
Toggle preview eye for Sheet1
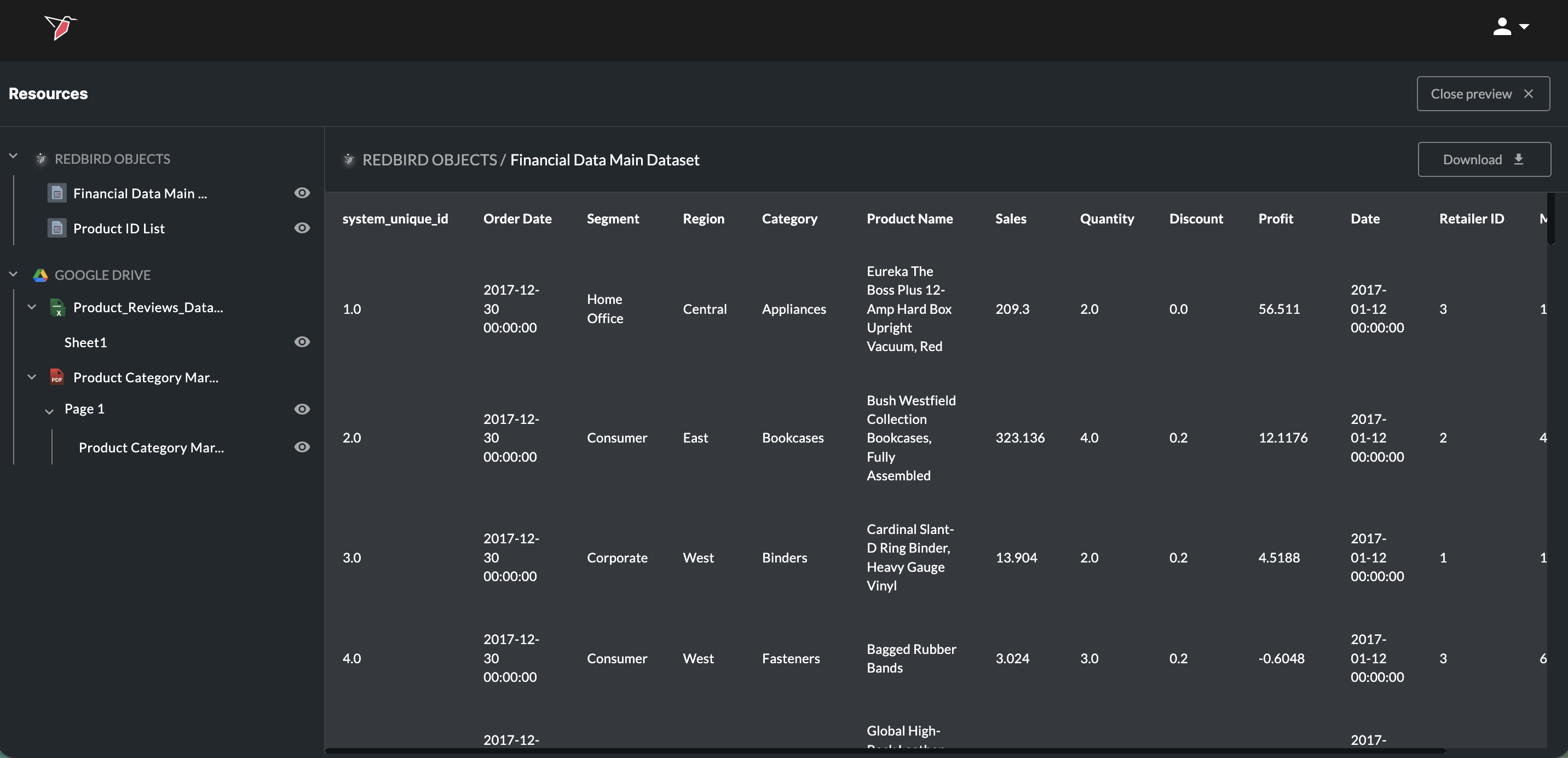click(302, 342)
